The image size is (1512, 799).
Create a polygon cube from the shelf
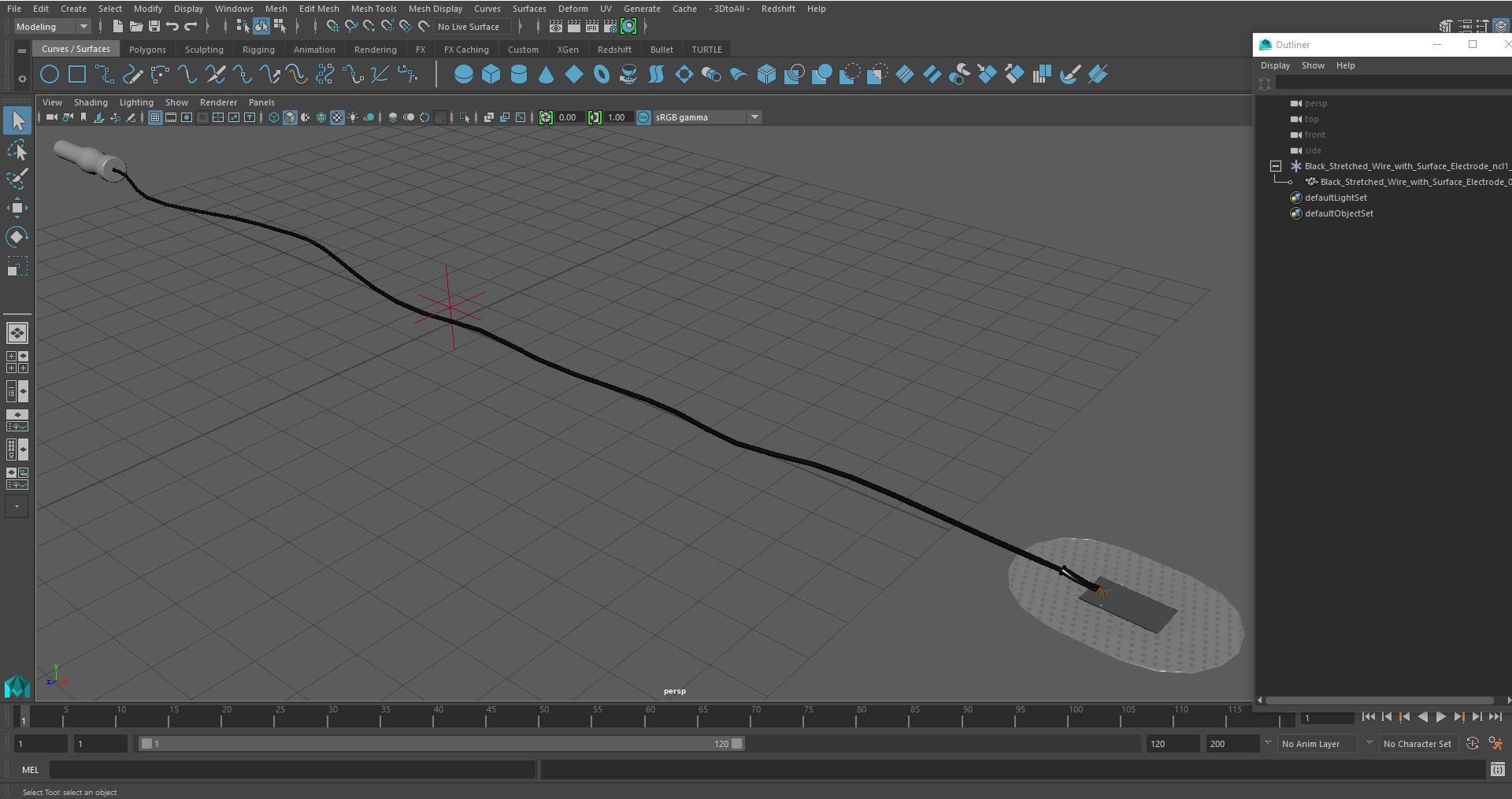tap(491, 75)
